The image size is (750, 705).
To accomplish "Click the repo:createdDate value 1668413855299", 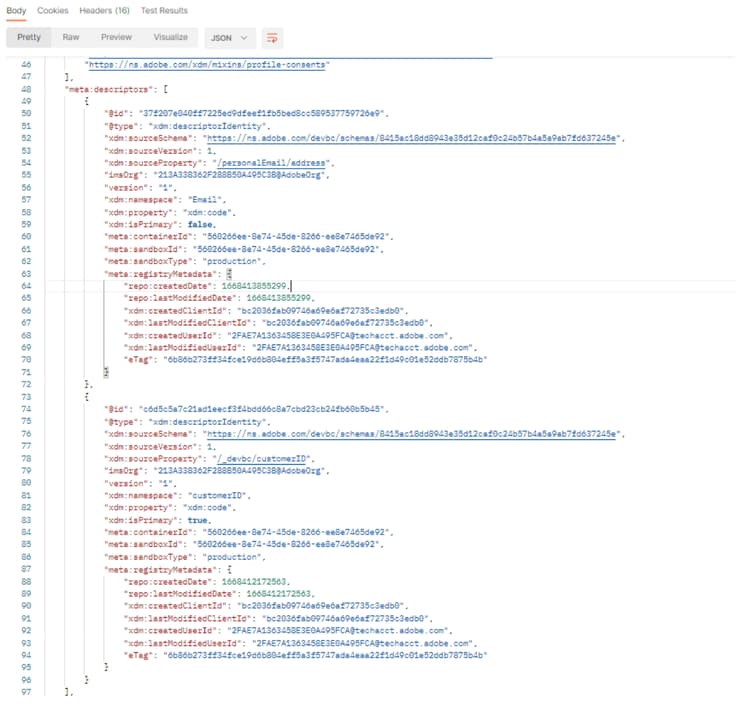I will click(x=254, y=286).
